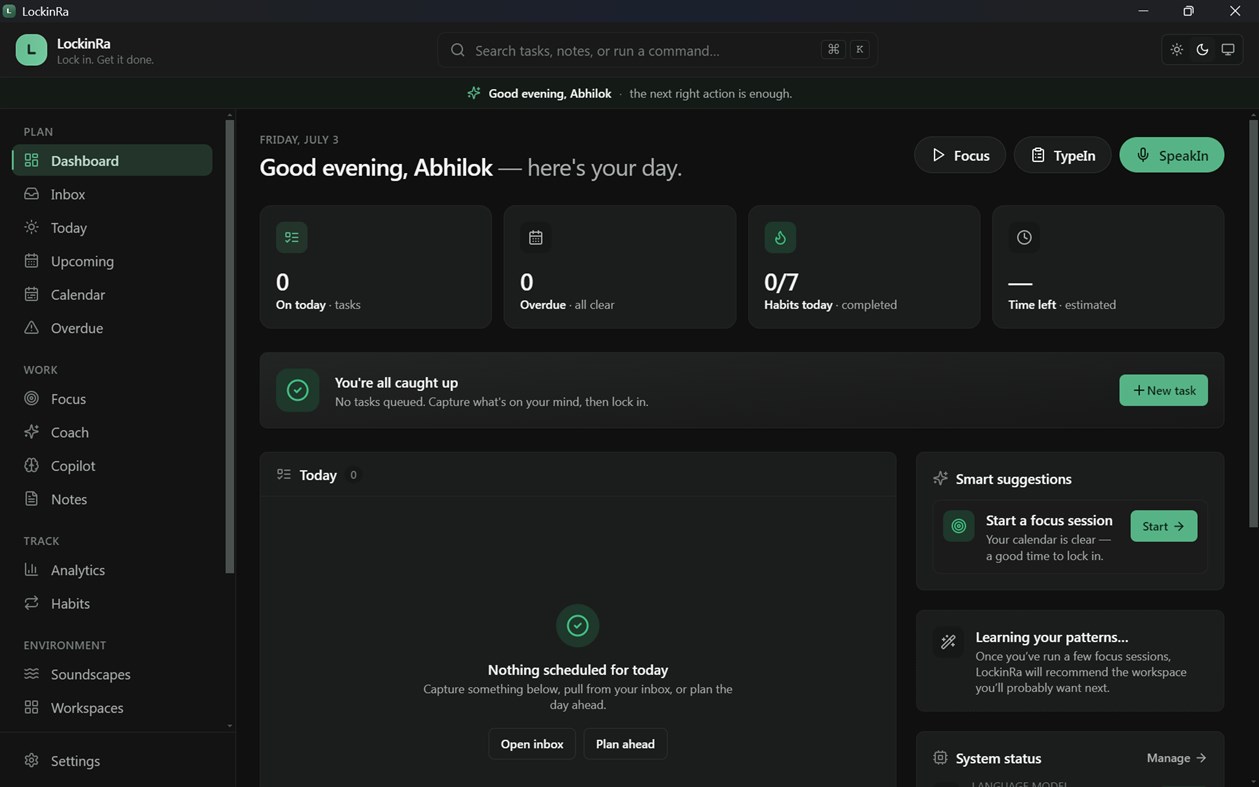Click the On today checklist icon
The width and height of the screenshot is (1259, 787).
292,237
